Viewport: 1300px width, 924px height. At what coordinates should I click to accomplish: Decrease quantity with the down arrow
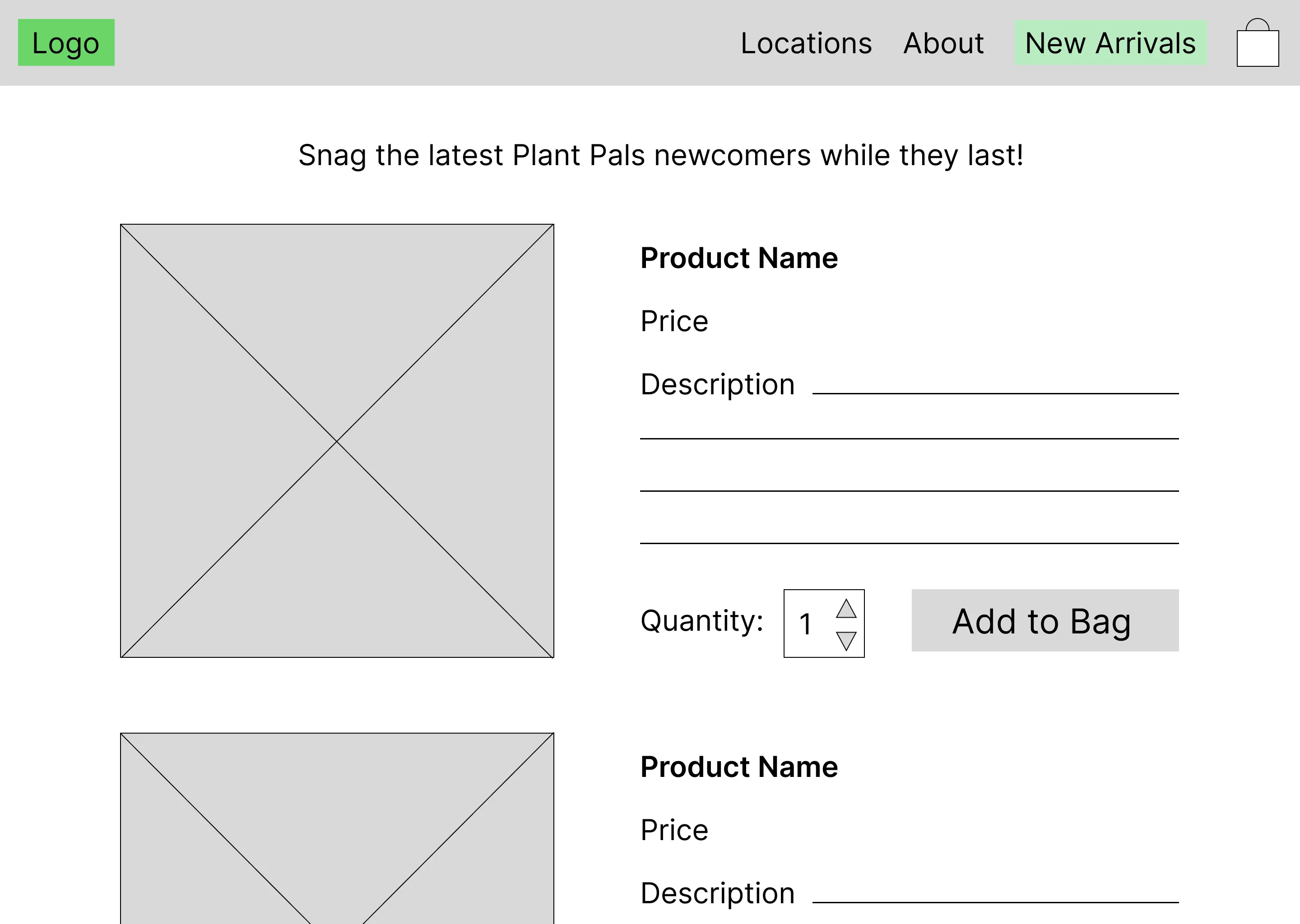pyautogui.click(x=846, y=641)
